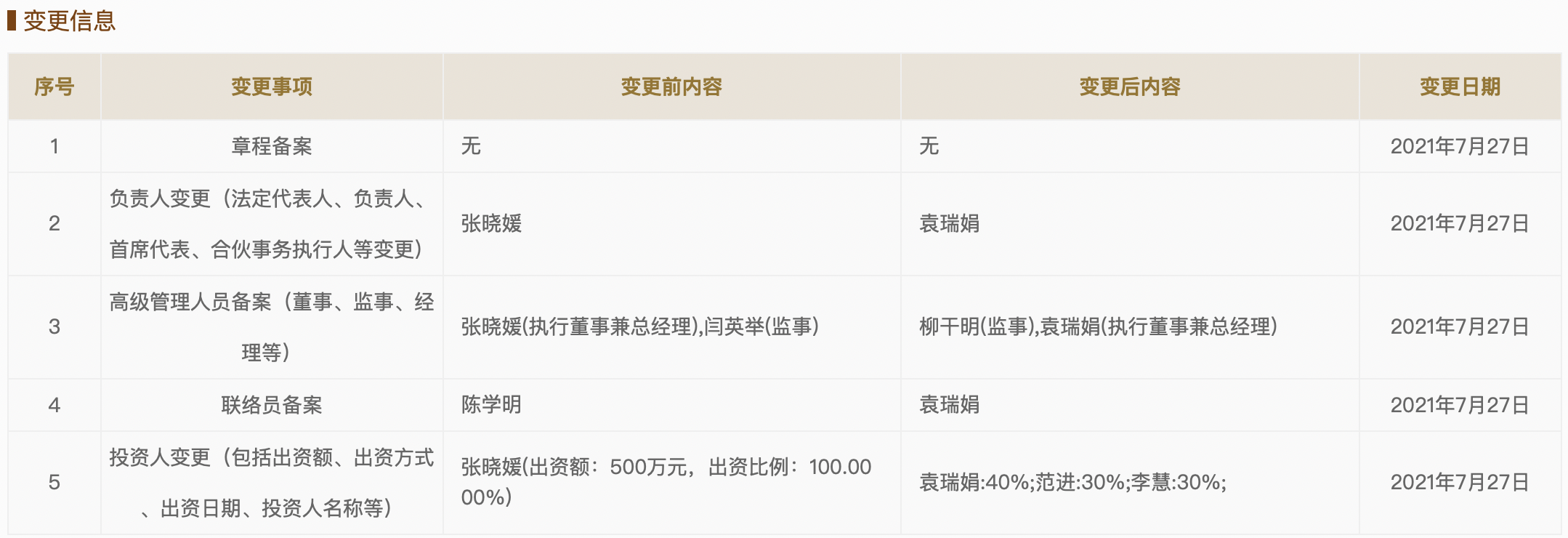Screen dimensions: 1568x538
Task: Click the 变更信息 section heading
Action: tap(69, 21)
